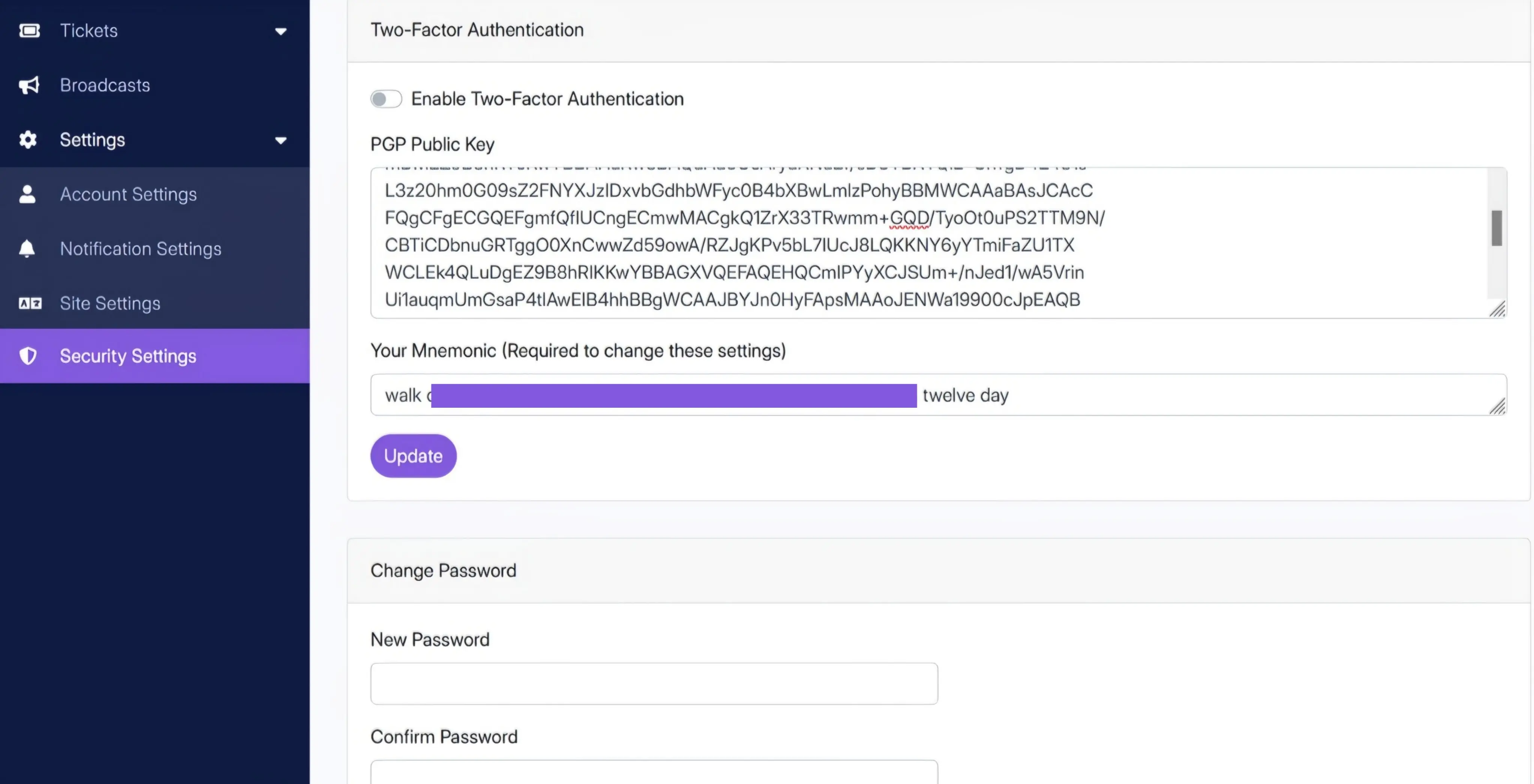The height and width of the screenshot is (784, 1534).
Task: Open Notification Settings menu item
Action: [x=141, y=248]
